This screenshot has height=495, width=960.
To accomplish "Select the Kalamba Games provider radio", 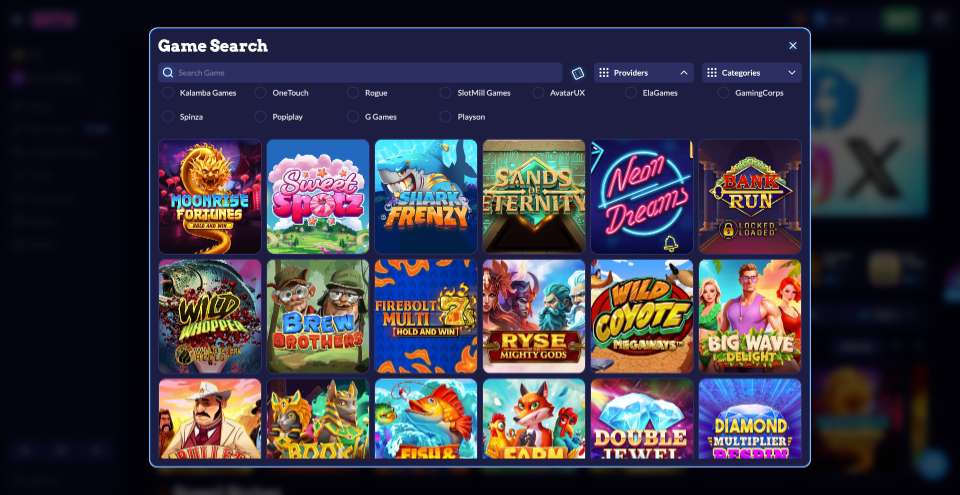I will [x=168, y=93].
